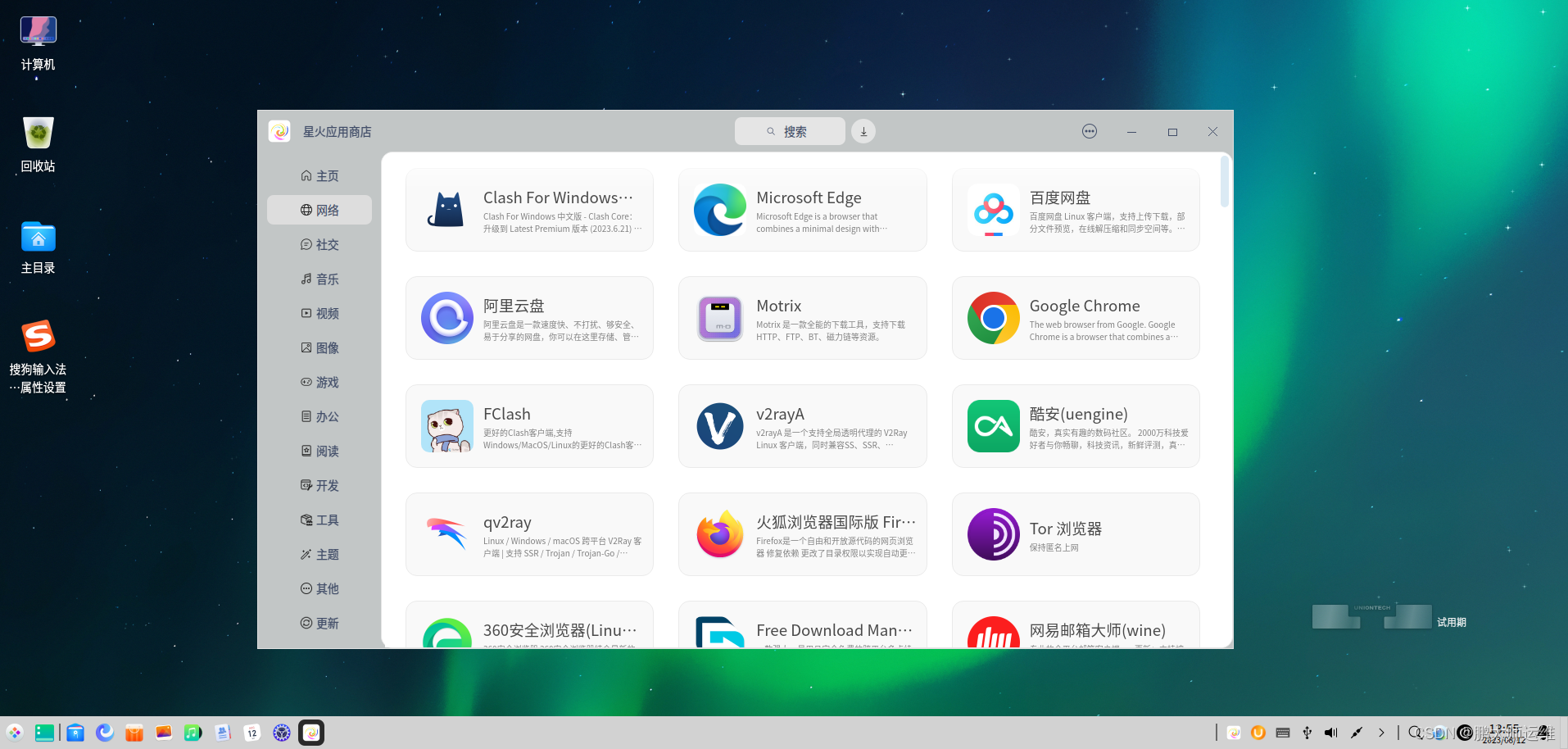The width and height of the screenshot is (1568, 749).
Task: Open the 视频 video category
Action: pos(319,314)
